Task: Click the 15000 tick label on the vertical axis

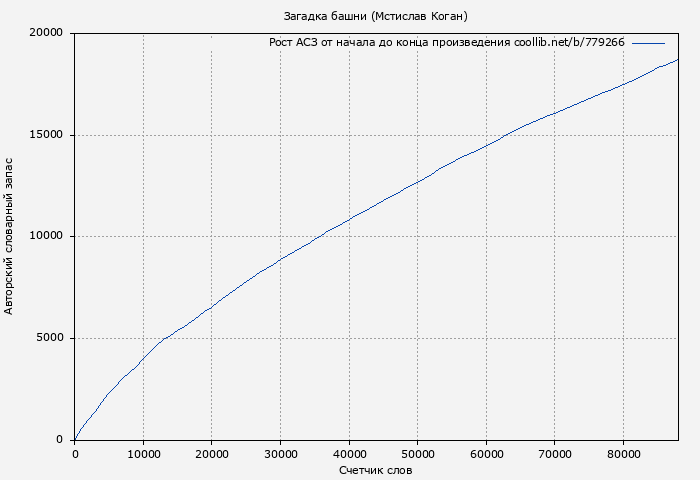Action: [x=46, y=135]
